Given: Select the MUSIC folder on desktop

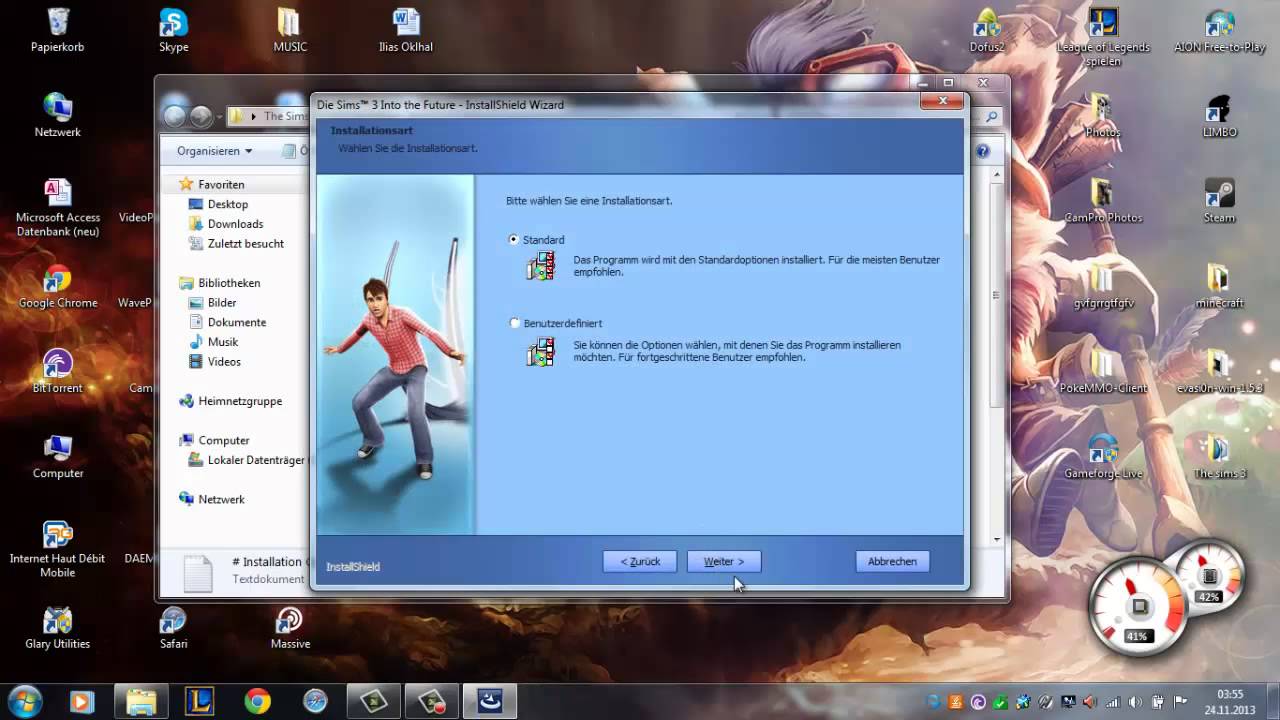Looking at the screenshot, I should (x=290, y=29).
